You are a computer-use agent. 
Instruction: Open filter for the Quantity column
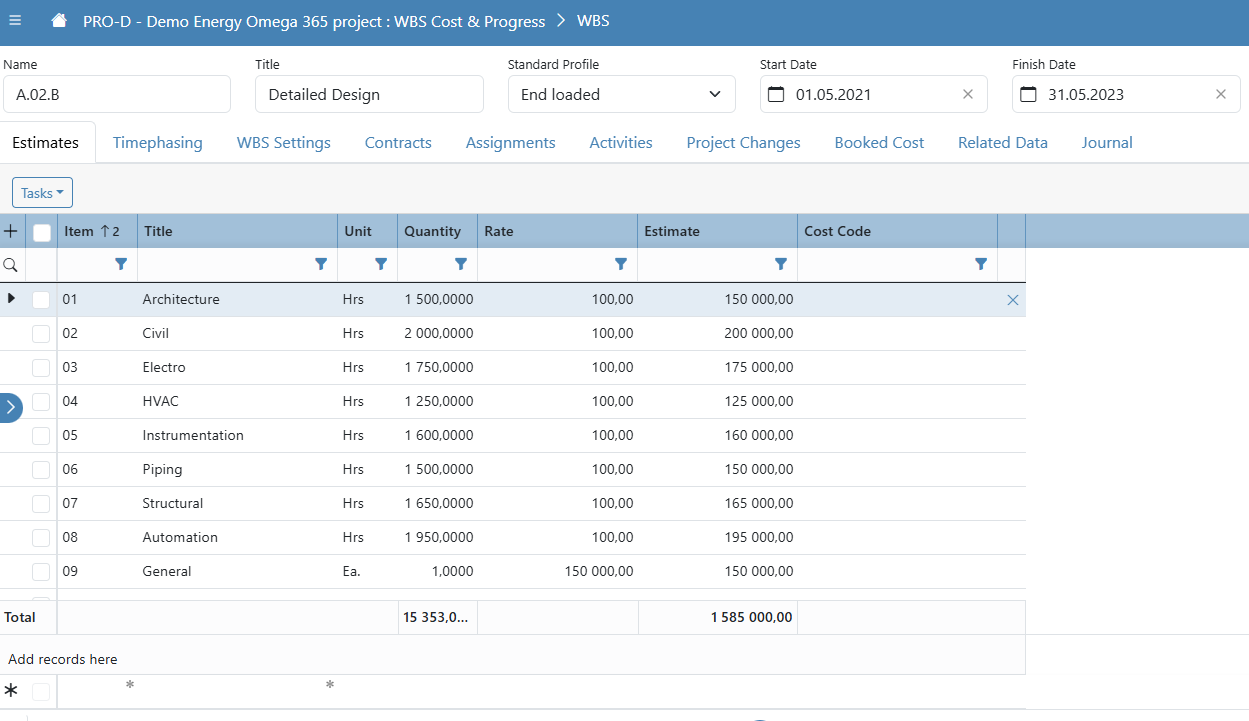461,264
